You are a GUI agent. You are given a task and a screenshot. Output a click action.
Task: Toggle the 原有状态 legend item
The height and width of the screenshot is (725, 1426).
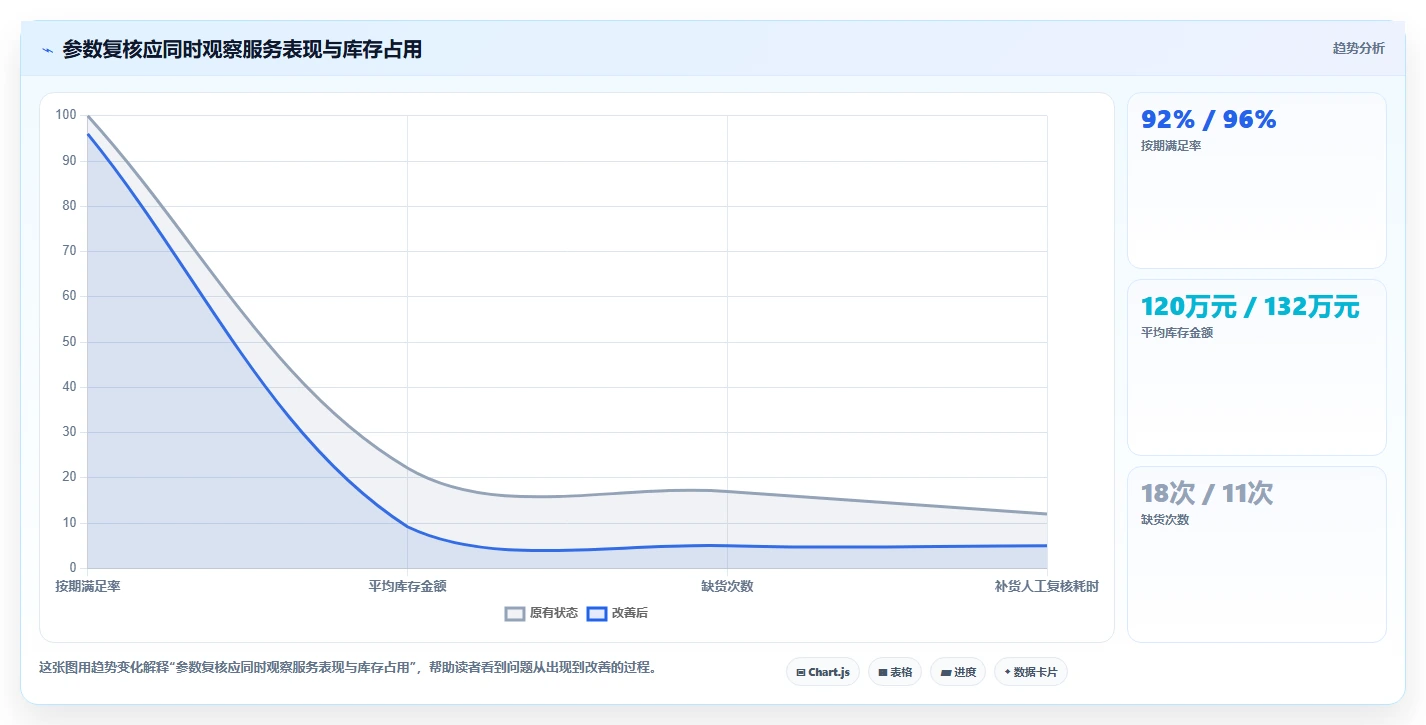pos(541,613)
